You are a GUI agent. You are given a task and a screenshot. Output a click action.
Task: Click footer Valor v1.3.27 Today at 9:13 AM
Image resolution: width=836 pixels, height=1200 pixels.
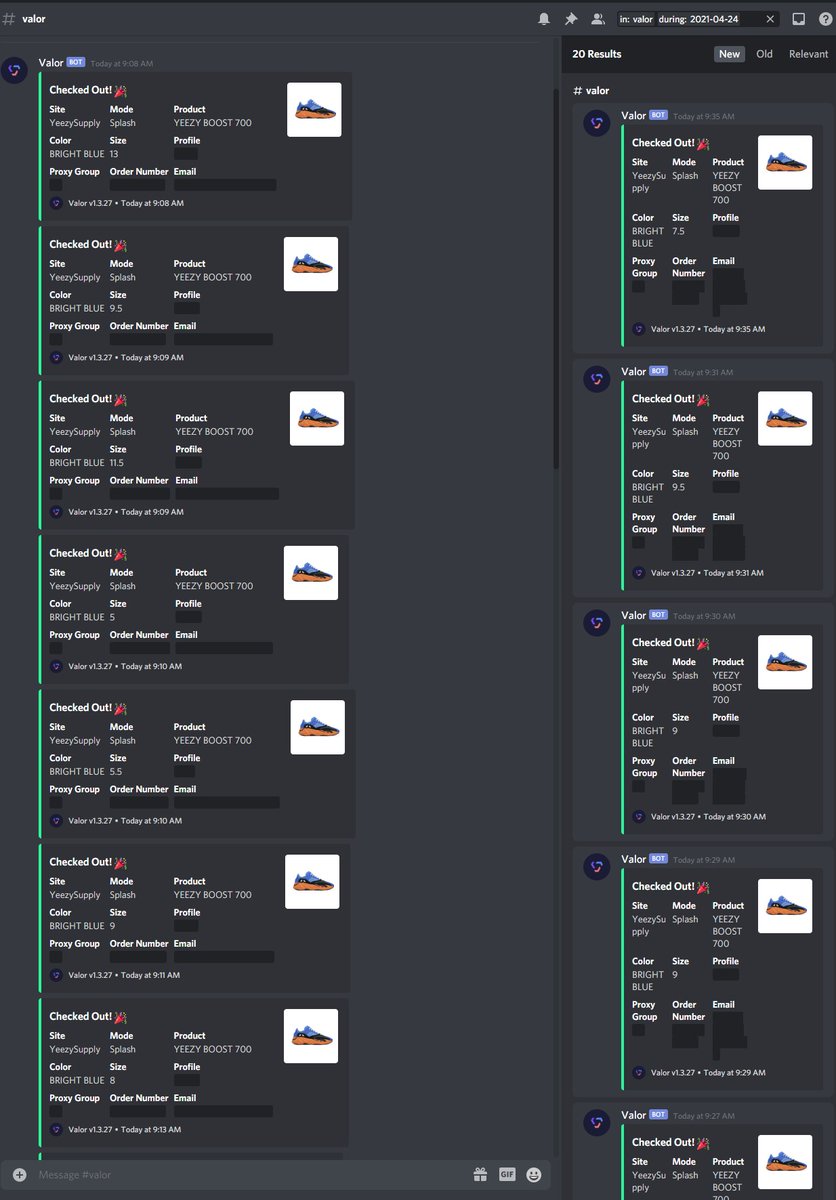pos(125,1129)
